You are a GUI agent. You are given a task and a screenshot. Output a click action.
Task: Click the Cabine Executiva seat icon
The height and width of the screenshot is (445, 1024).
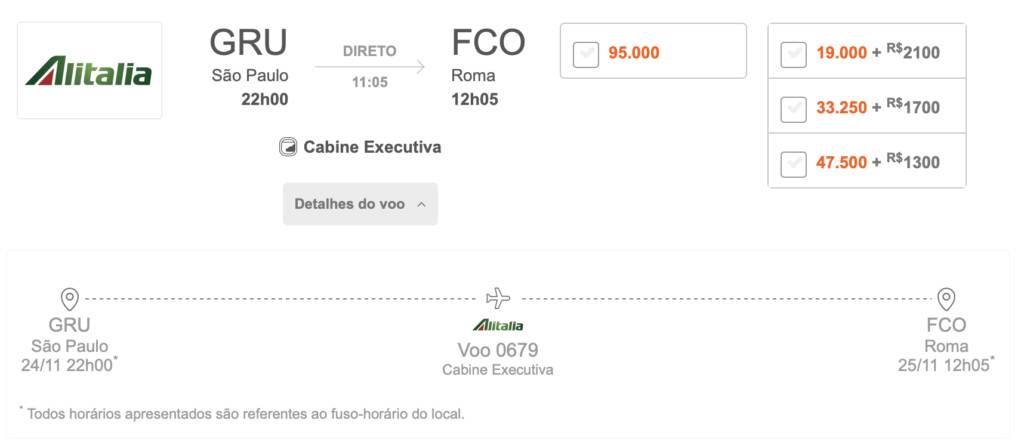pos(288,147)
